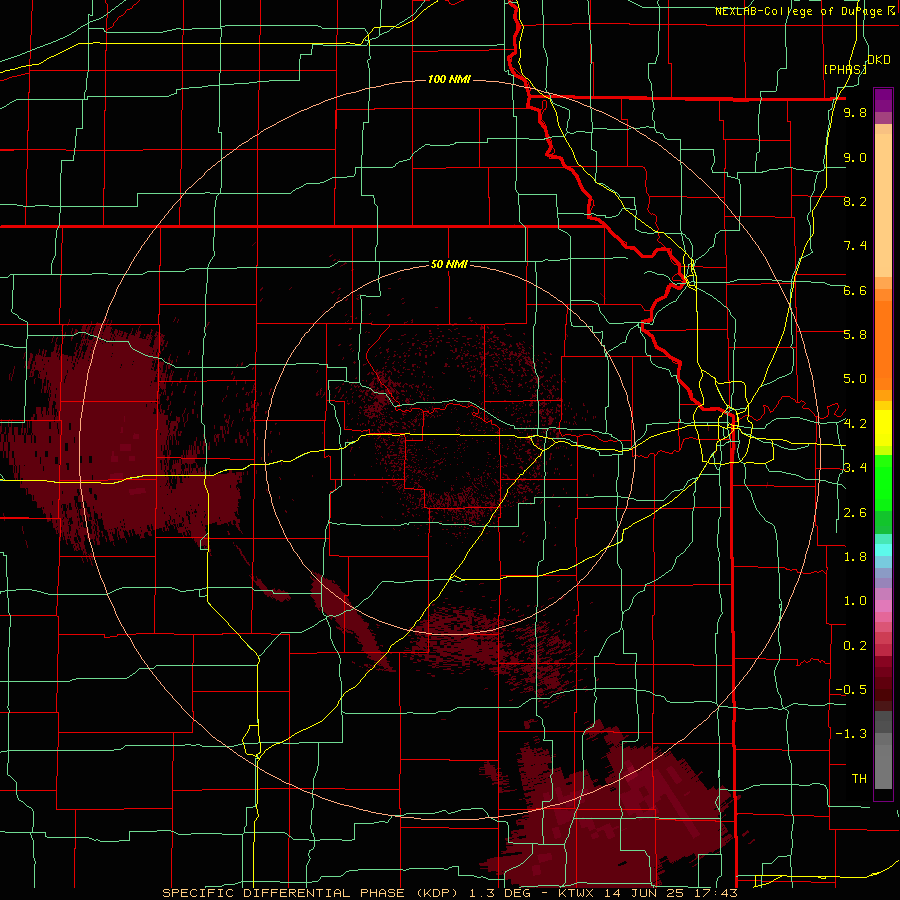Click the 1.8 scale value

[x=855, y=556]
